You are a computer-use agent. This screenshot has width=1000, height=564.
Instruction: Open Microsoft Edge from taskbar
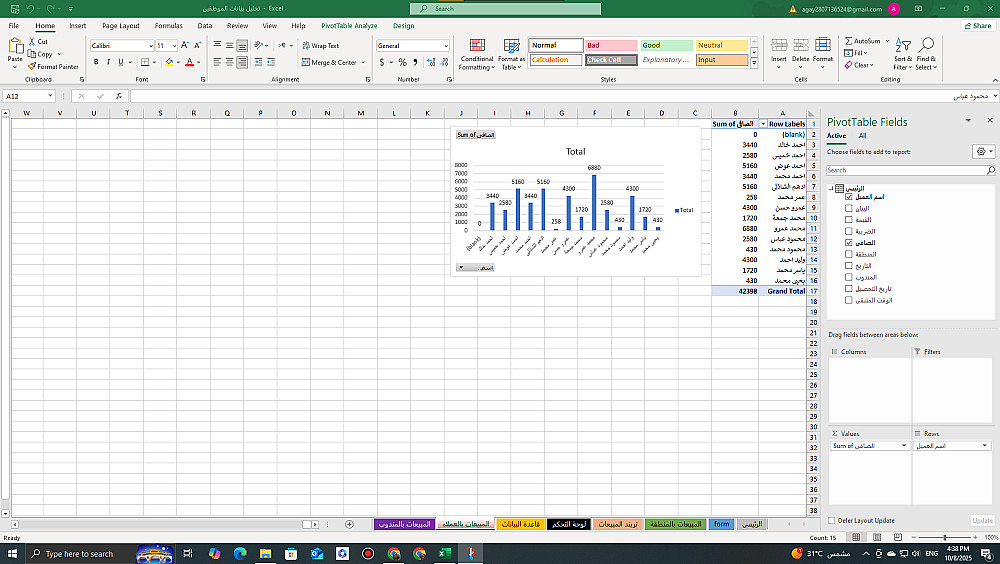tap(240, 553)
